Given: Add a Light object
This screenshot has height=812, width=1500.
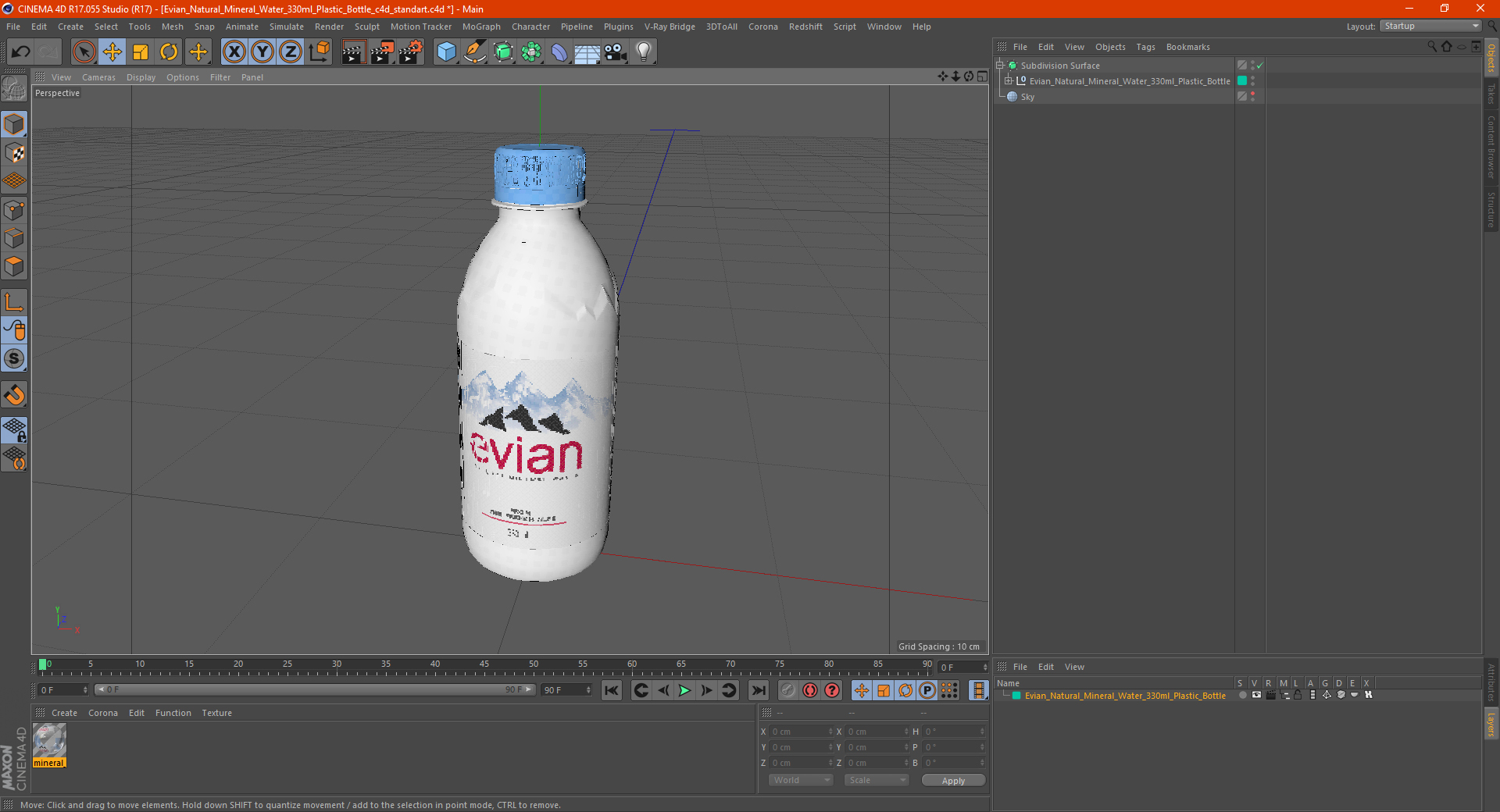Looking at the screenshot, I should click(x=644, y=52).
